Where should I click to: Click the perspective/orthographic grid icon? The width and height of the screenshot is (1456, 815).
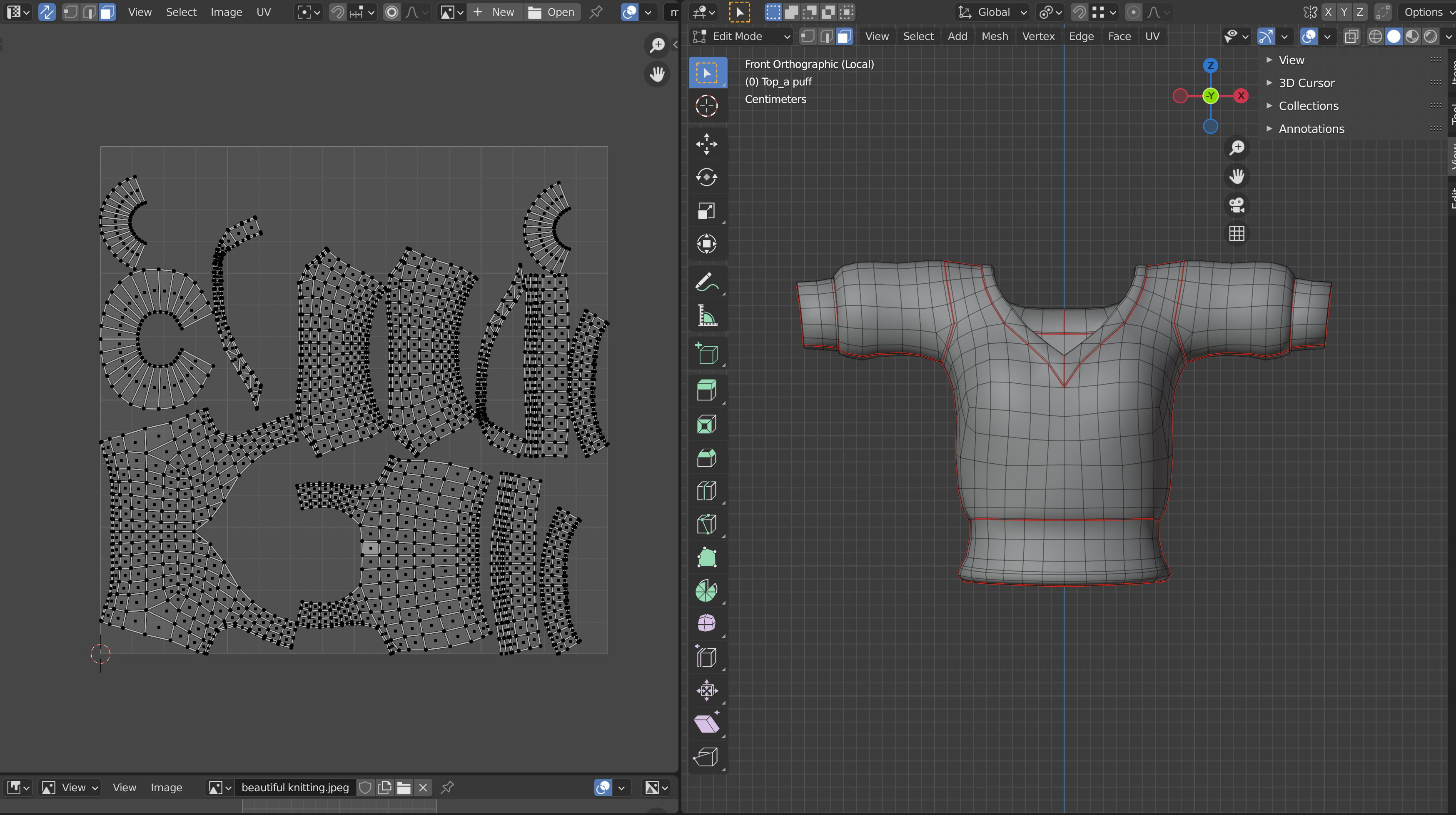(1237, 233)
